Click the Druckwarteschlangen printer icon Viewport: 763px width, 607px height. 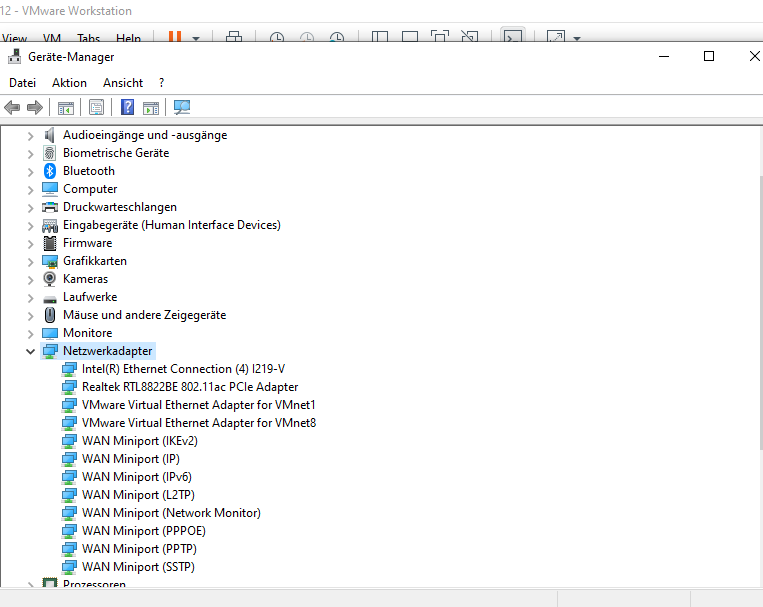tap(50, 207)
